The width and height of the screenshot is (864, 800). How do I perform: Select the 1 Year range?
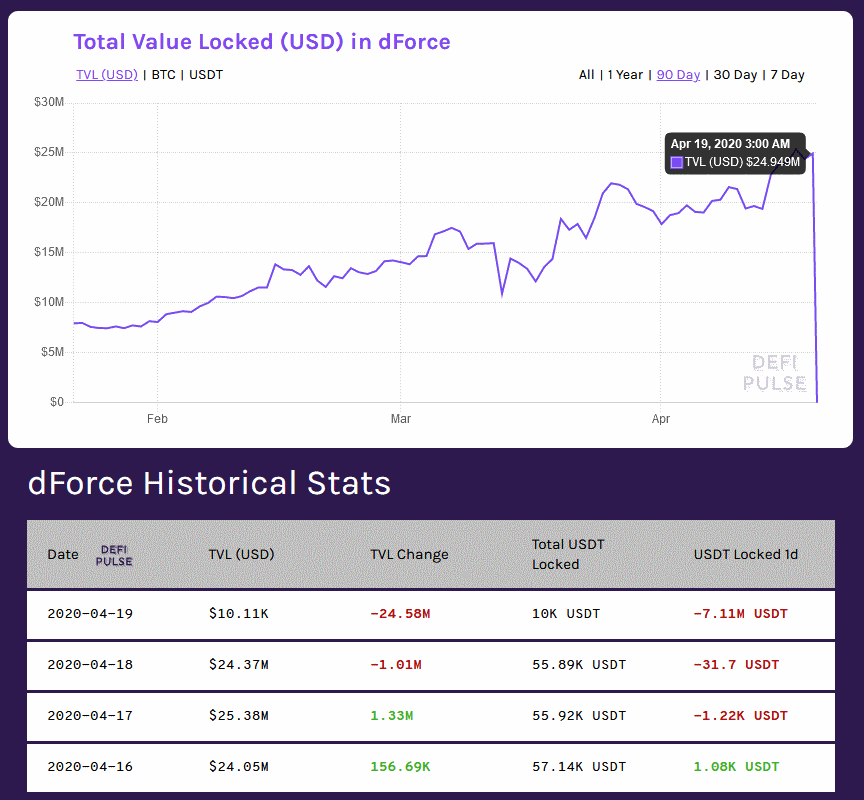click(625, 74)
